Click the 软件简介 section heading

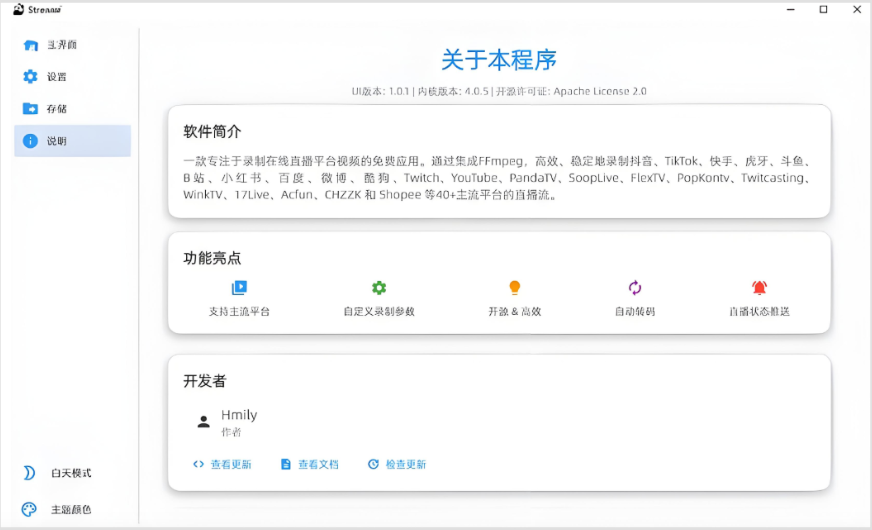(x=212, y=132)
